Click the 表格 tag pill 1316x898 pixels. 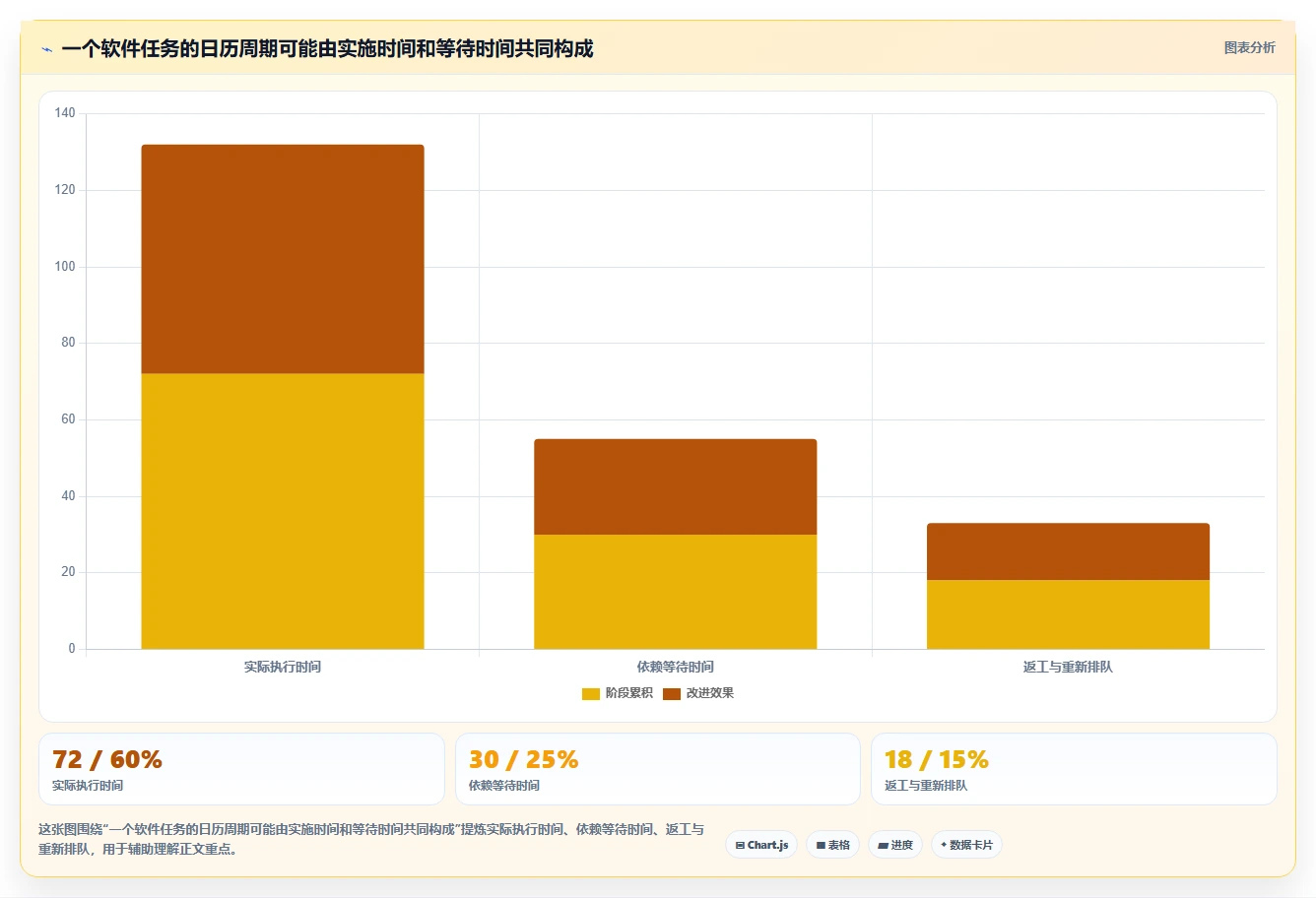pos(832,845)
